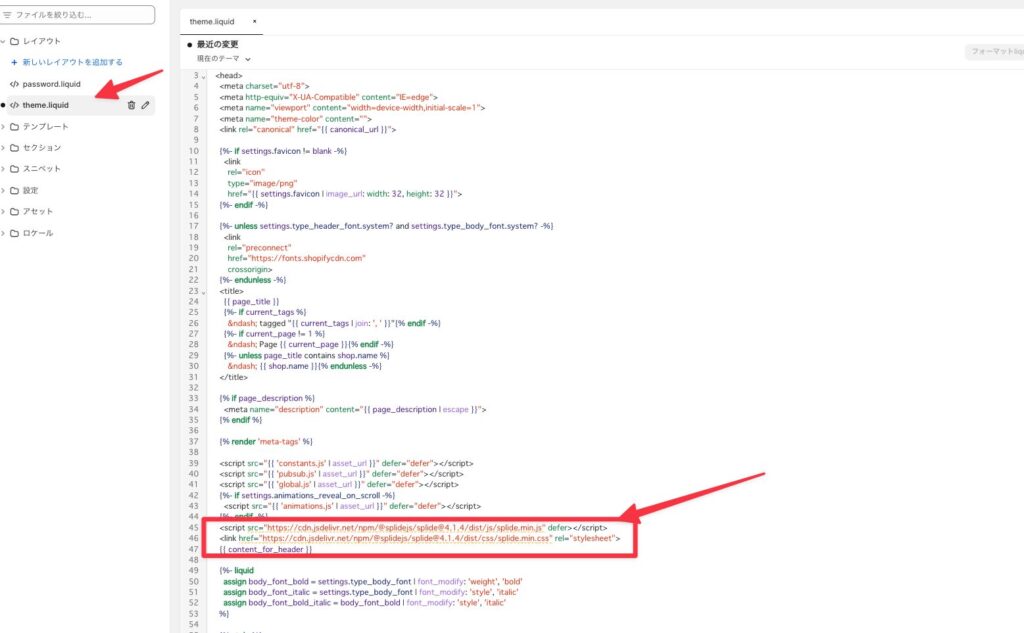Screen dimensions: 1024x633
Task: Place cursor on the splide.min.css link line
Action: click(x=420, y=538)
